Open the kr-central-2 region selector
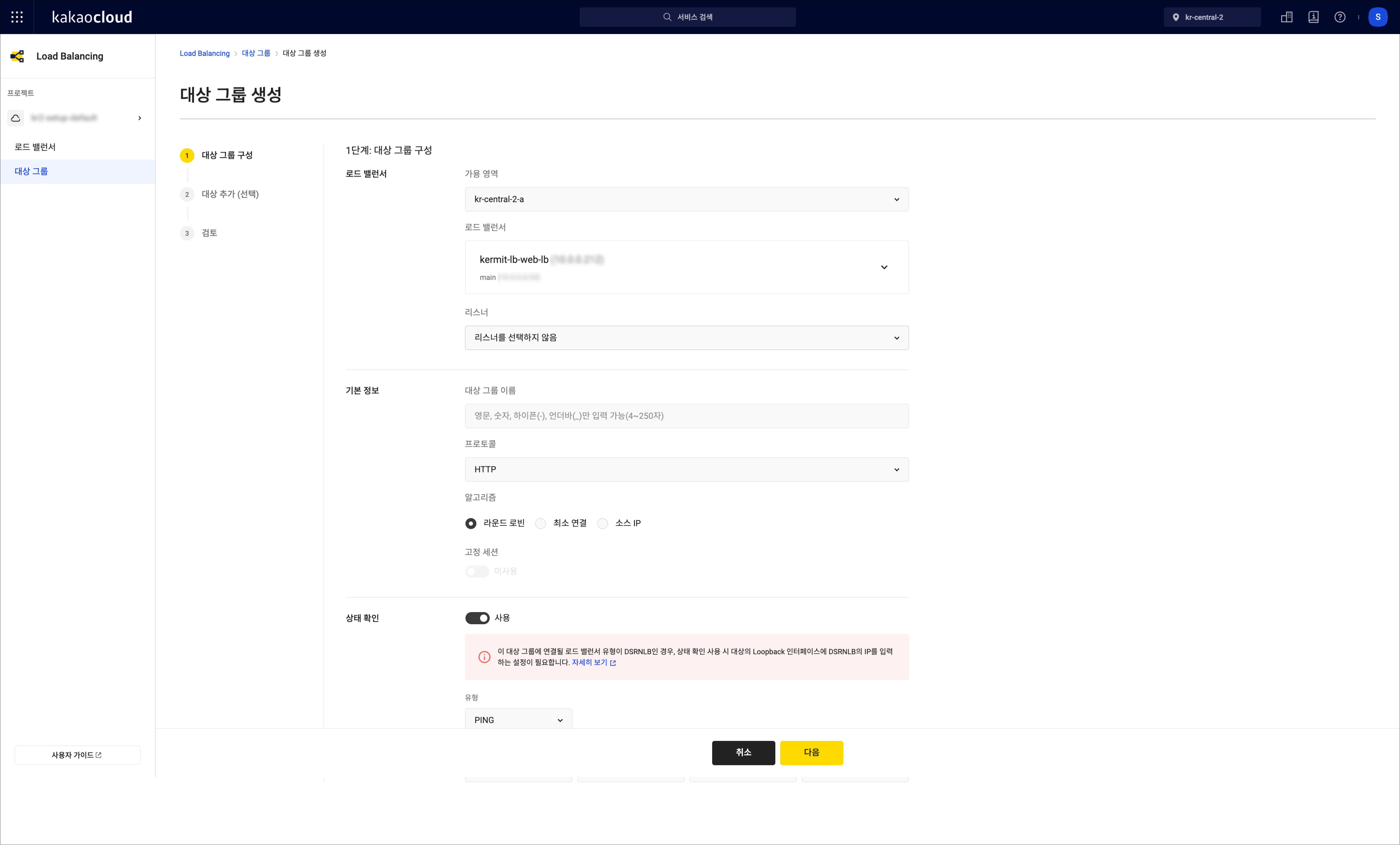This screenshot has width=1400, height=845. tap(1212, 17)
